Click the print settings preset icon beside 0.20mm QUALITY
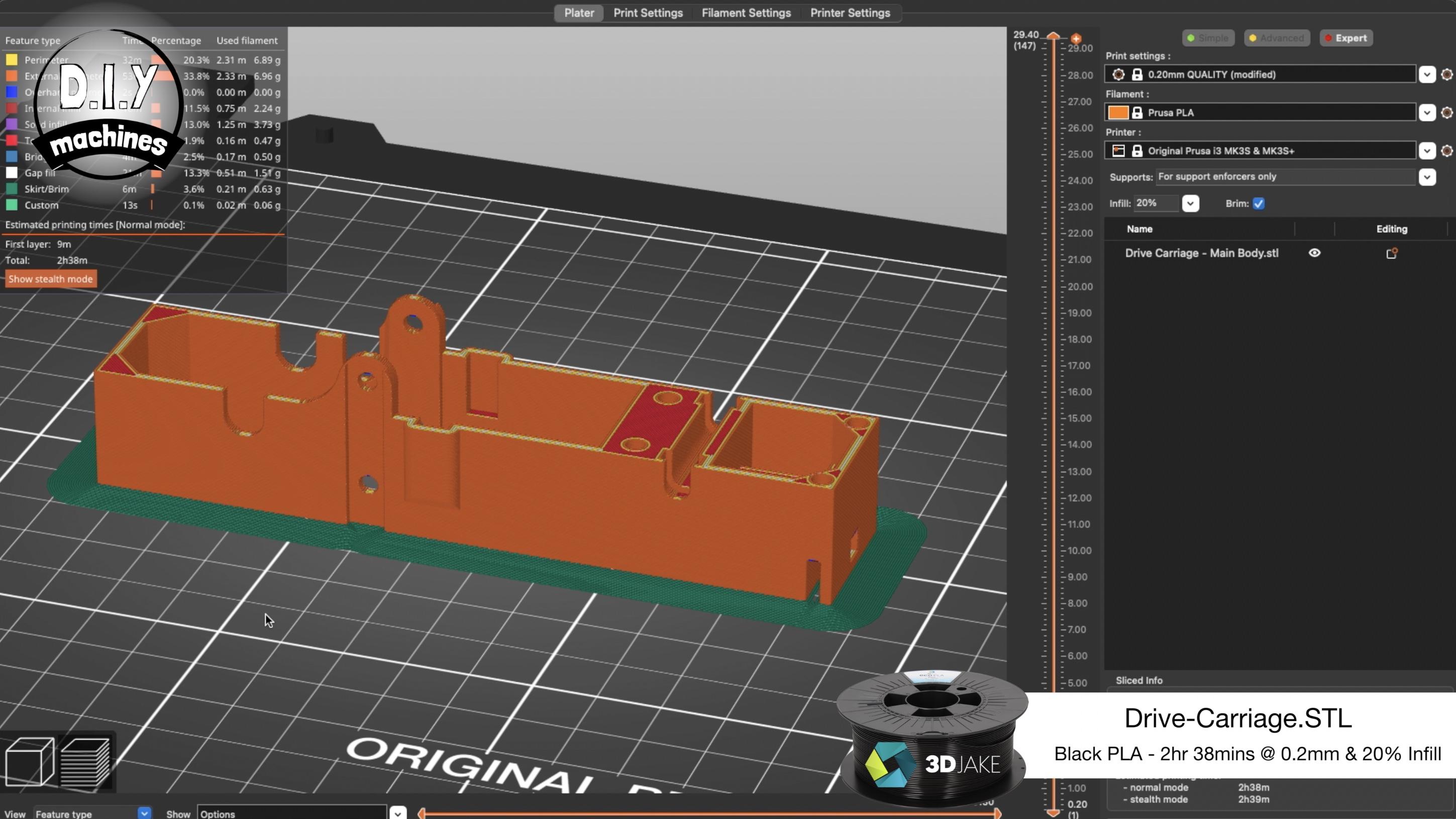 1117,74
